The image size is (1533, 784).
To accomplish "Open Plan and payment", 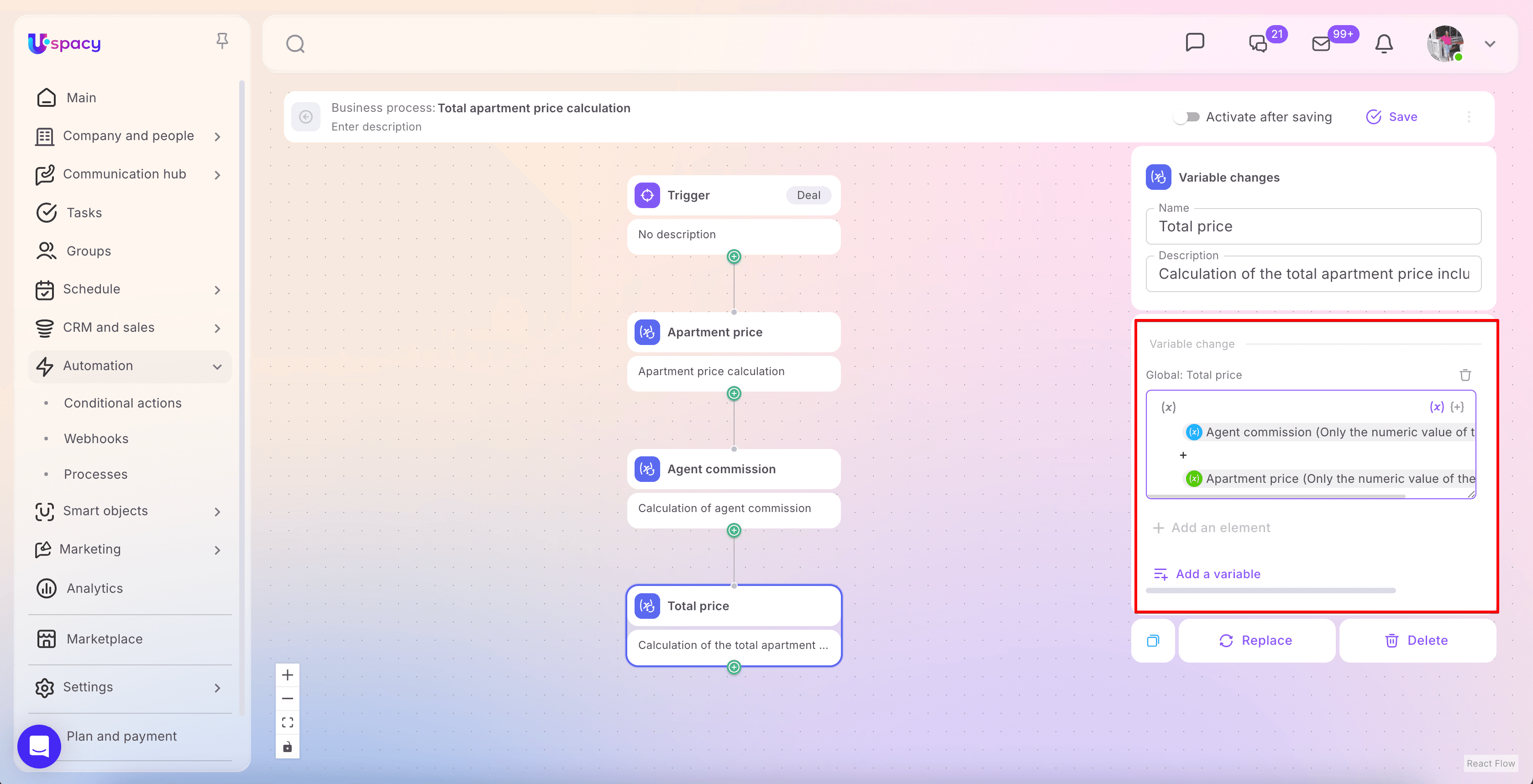I will click(121, 737).
